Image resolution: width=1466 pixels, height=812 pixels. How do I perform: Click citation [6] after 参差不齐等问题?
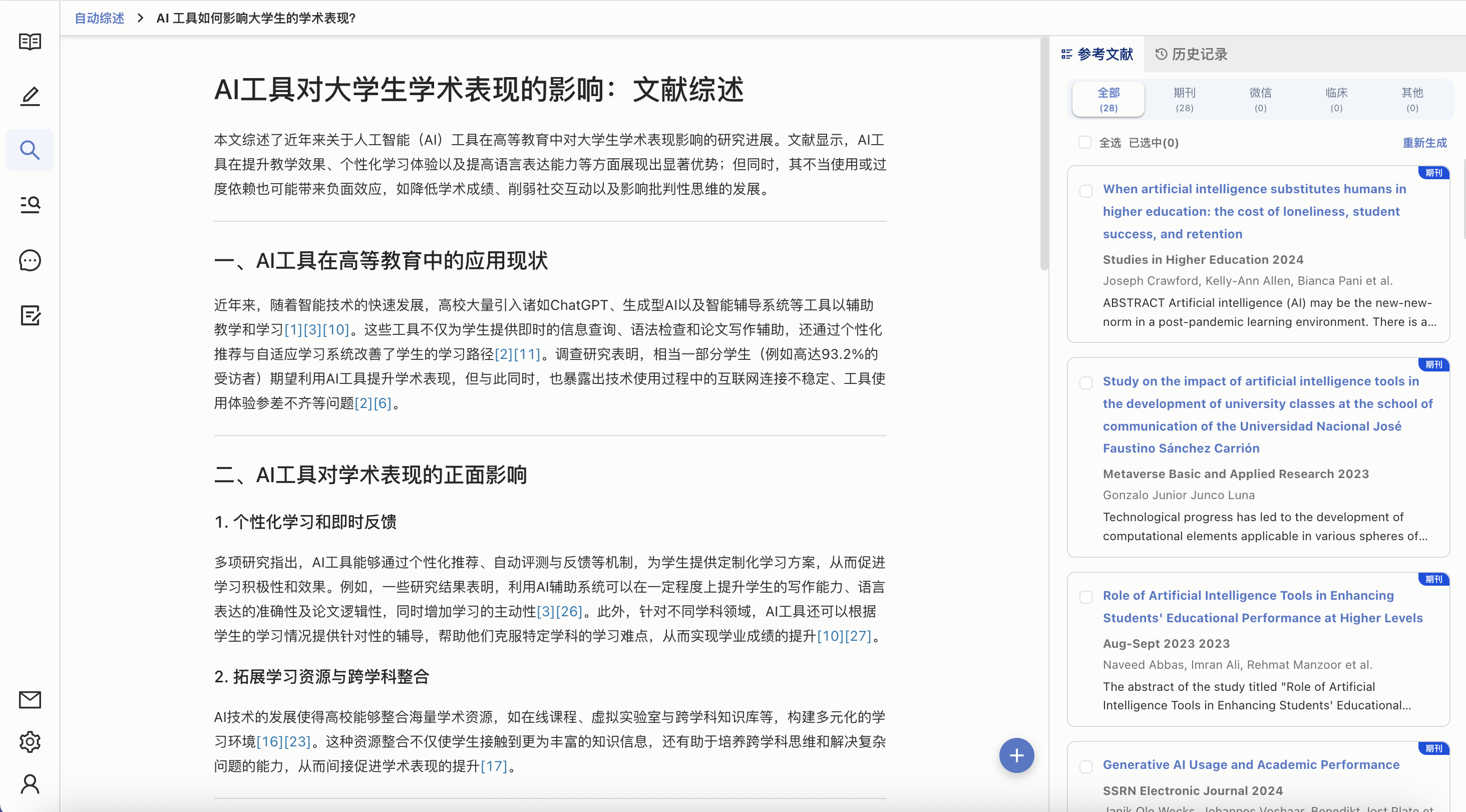(x=383, y=403)
